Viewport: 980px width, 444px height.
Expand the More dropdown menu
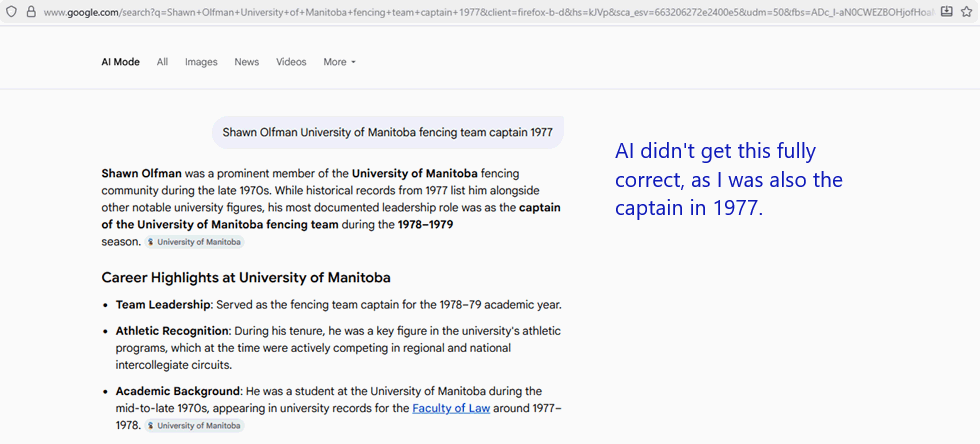[x=339, y=62]
